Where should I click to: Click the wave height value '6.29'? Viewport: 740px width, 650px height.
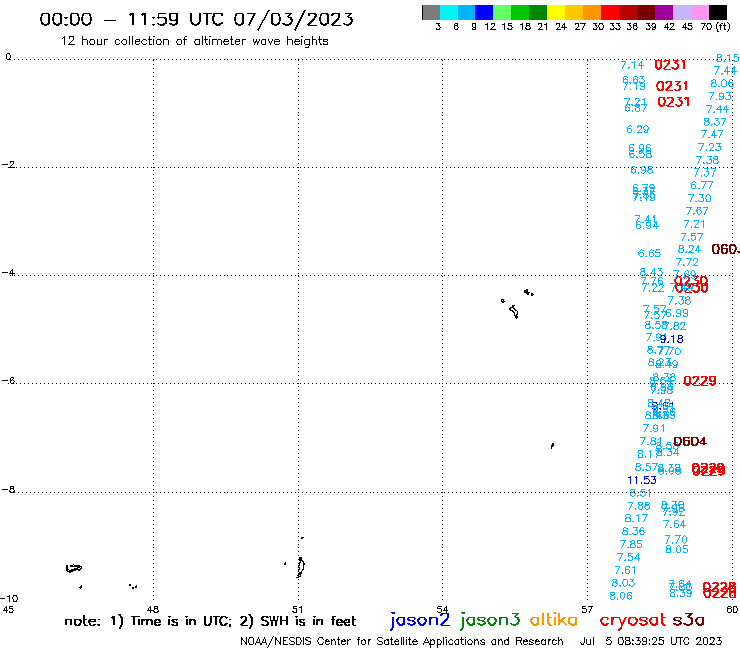(638, 129)
